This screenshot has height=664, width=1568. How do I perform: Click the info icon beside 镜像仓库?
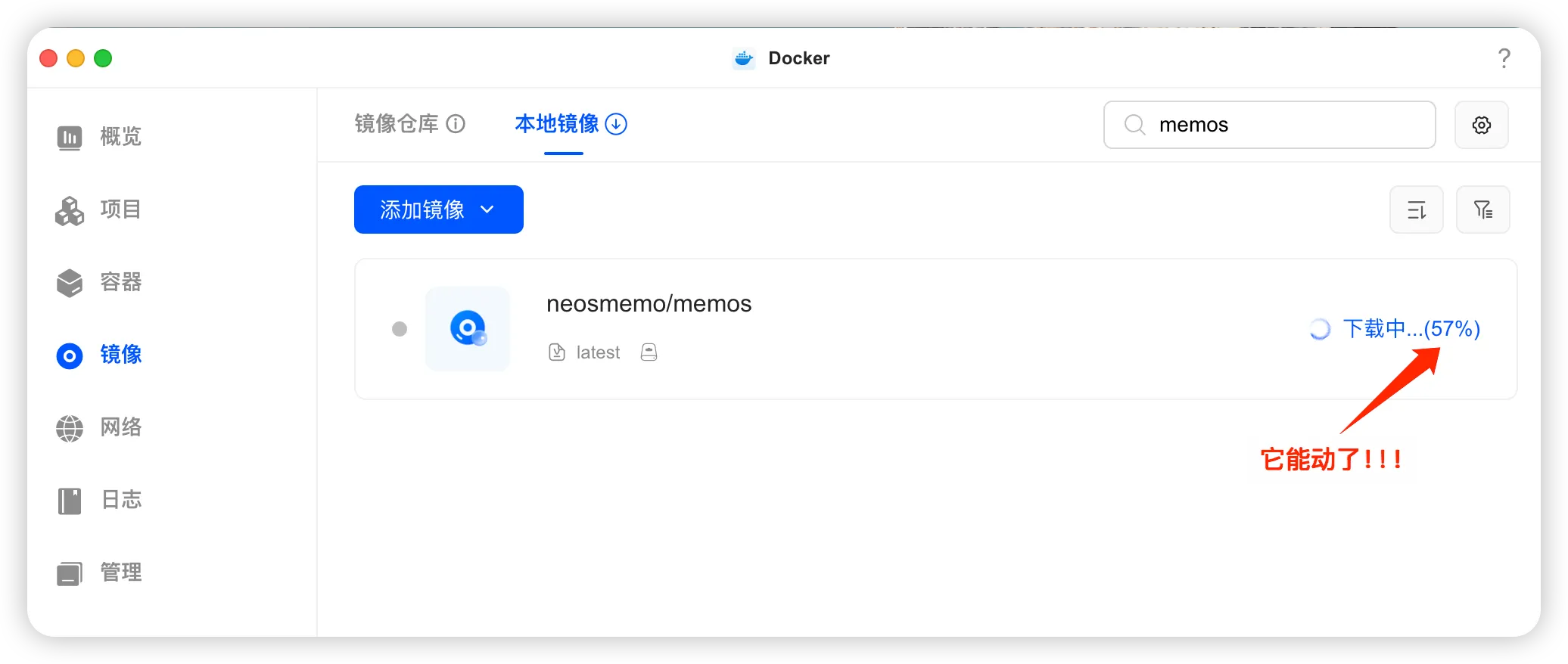click(456, 123)
